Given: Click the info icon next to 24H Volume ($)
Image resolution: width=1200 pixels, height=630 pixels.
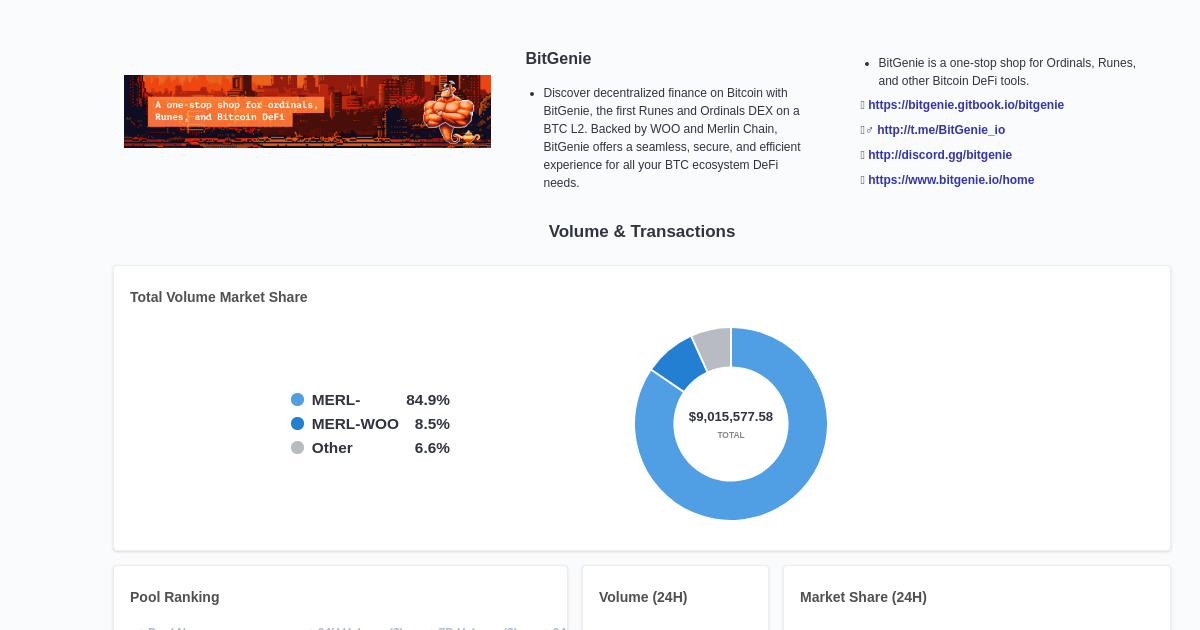Looking at the screenshot, I should click(x=394, y=628).
